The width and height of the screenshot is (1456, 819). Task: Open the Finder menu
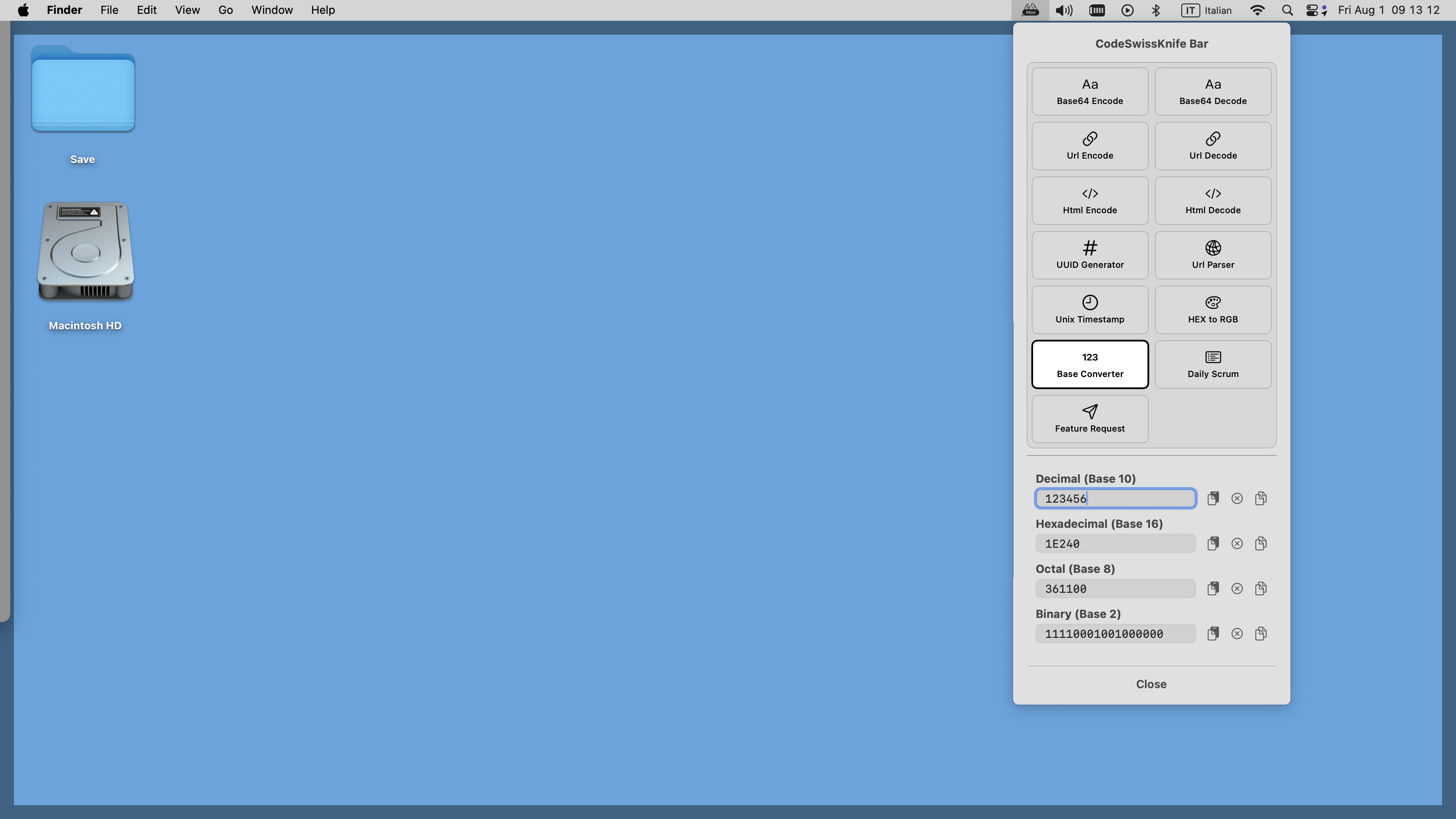point(65,10)
